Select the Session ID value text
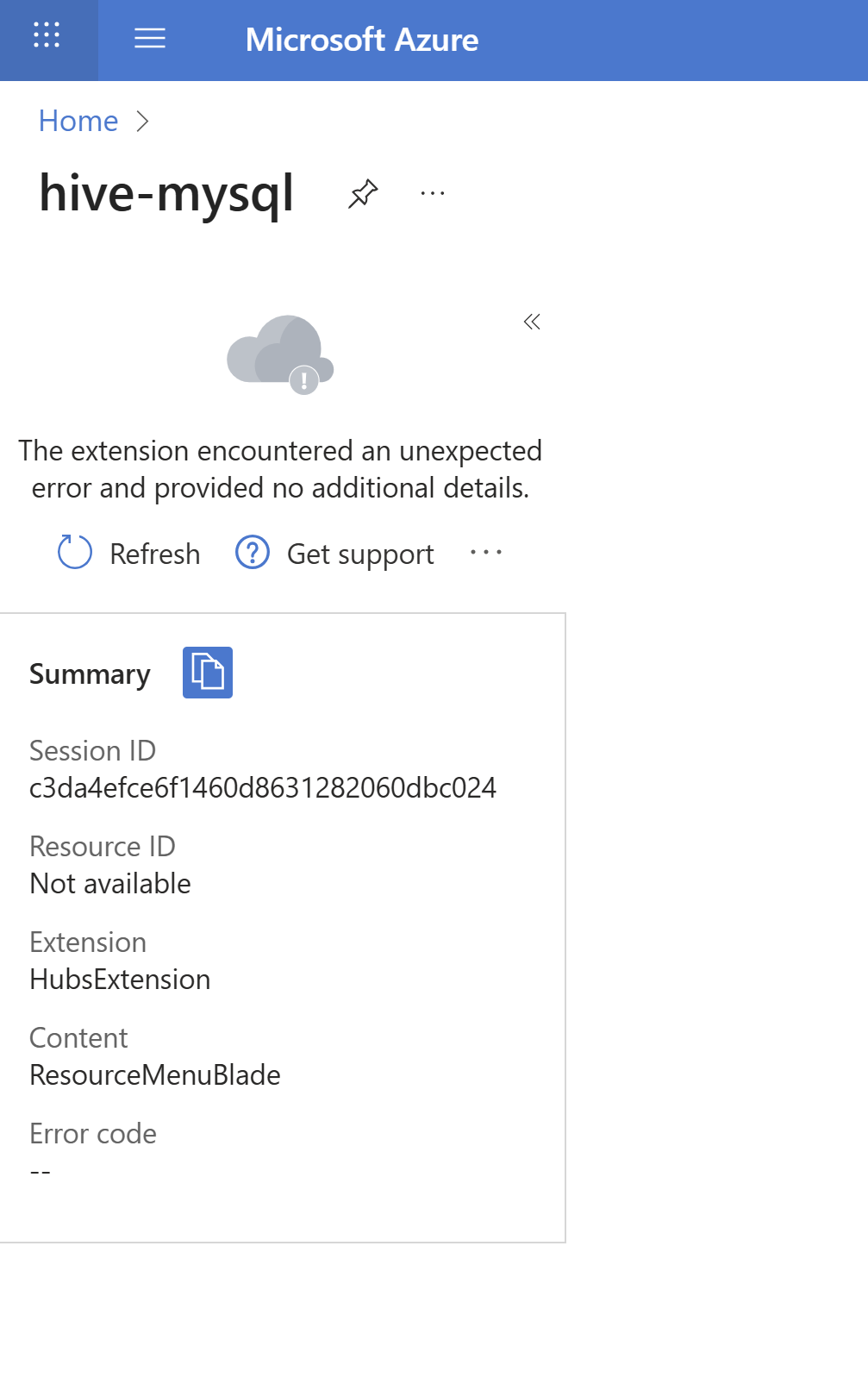This screenshot has height=1390, width=868. 263,788
